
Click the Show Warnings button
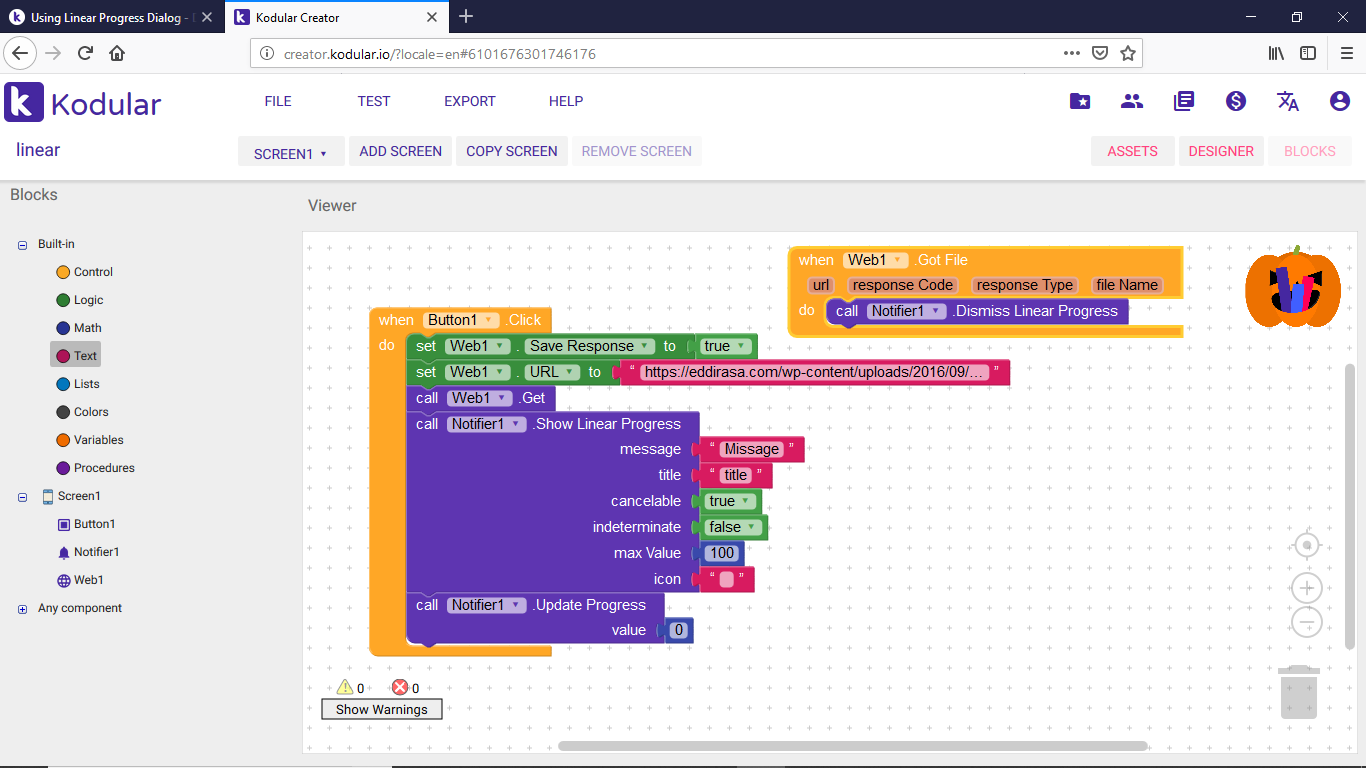point(382,709)
